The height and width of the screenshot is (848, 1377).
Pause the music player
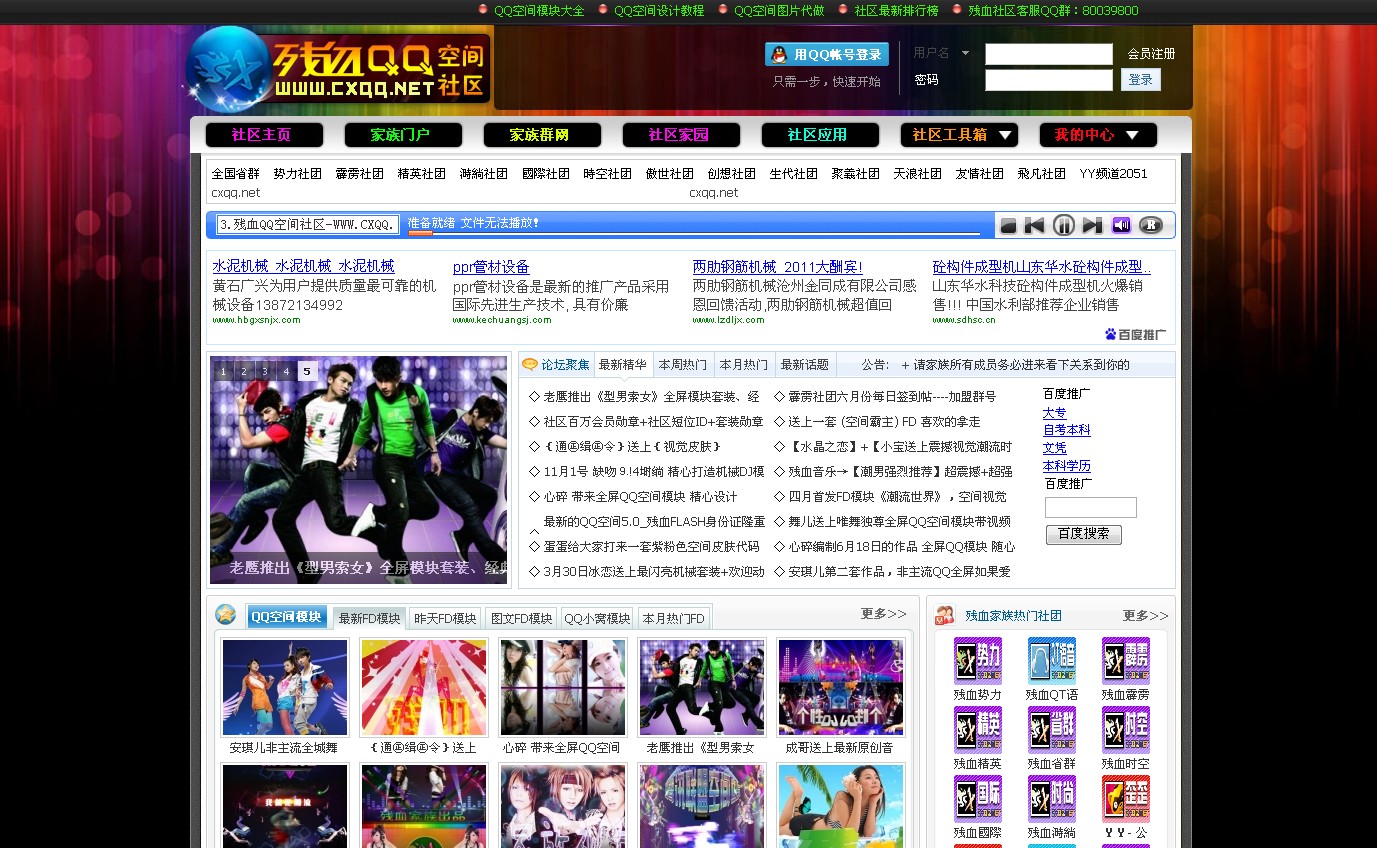[1064, 225]
